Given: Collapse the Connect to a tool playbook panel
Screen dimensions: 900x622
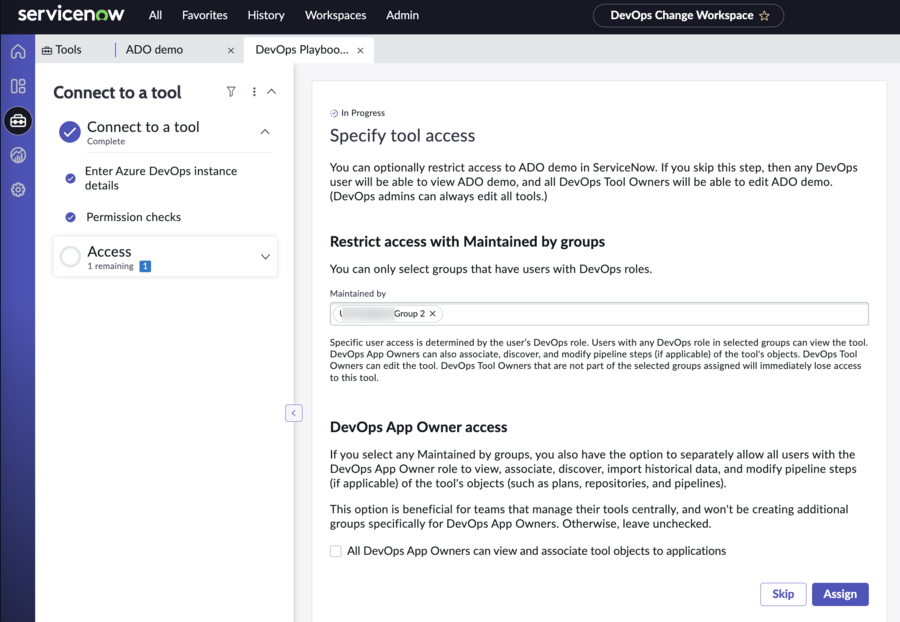Looking at the screenshot, I should click(x=272, y=92).
